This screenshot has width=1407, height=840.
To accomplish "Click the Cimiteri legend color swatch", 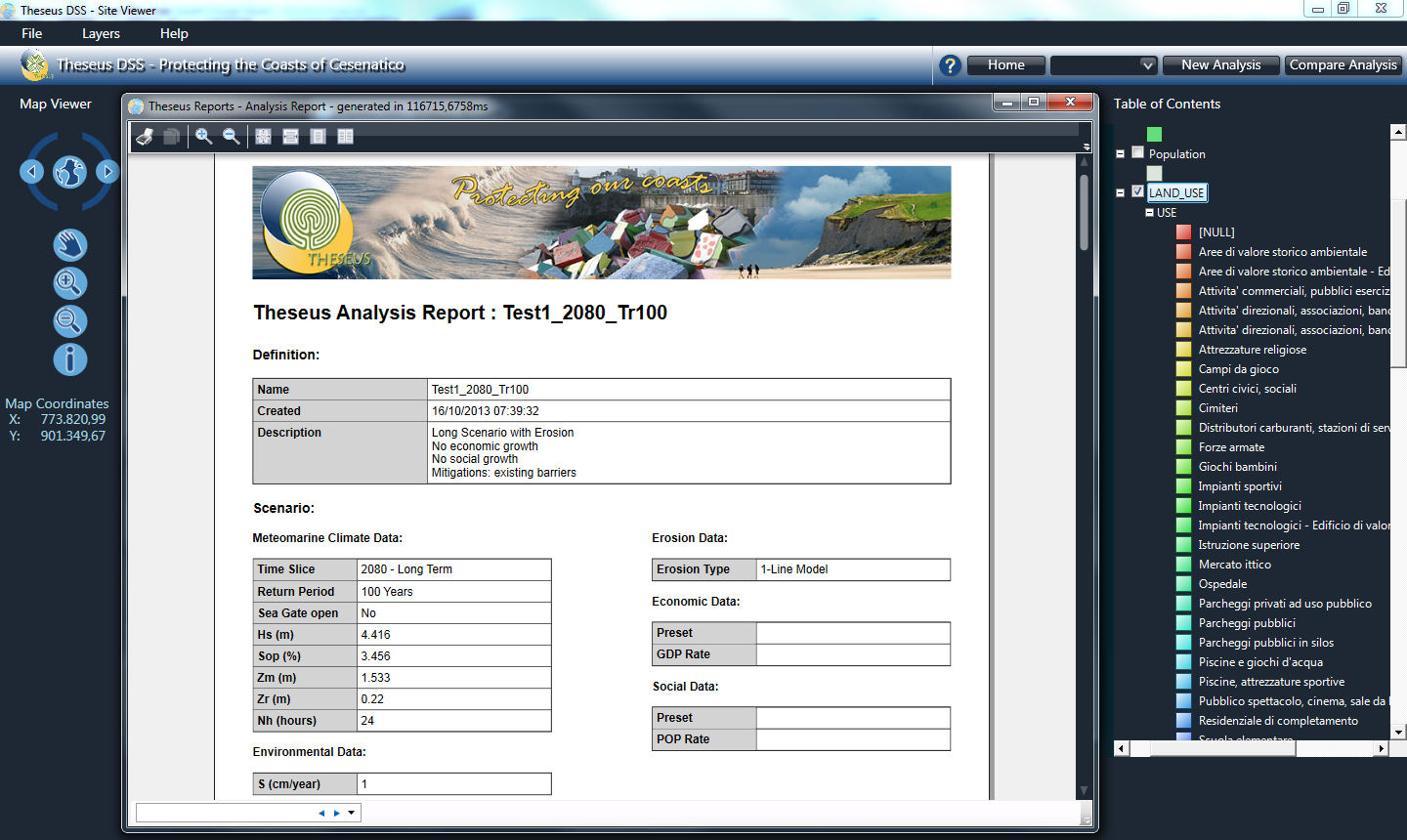I will click(x=1183, y=407).
